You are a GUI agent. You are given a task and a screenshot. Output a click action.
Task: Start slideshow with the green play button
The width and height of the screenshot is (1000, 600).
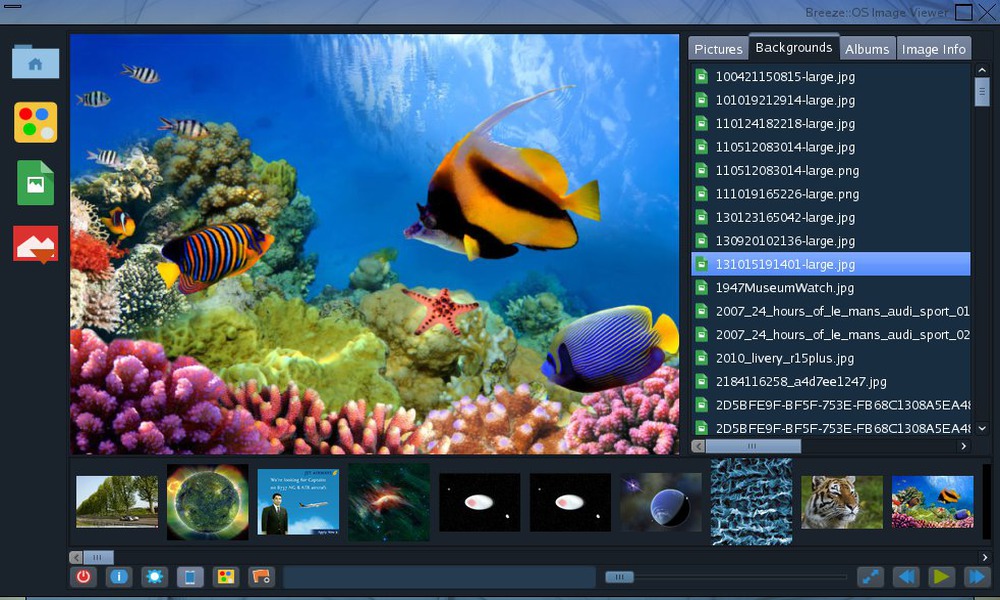941,577
